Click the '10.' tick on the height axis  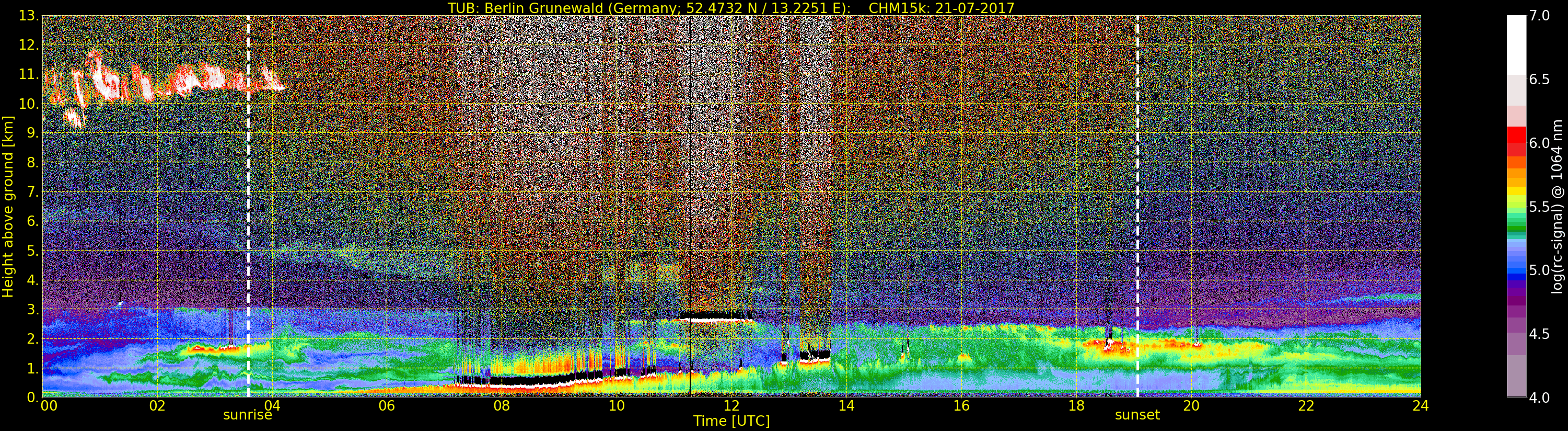click(29, 104)
